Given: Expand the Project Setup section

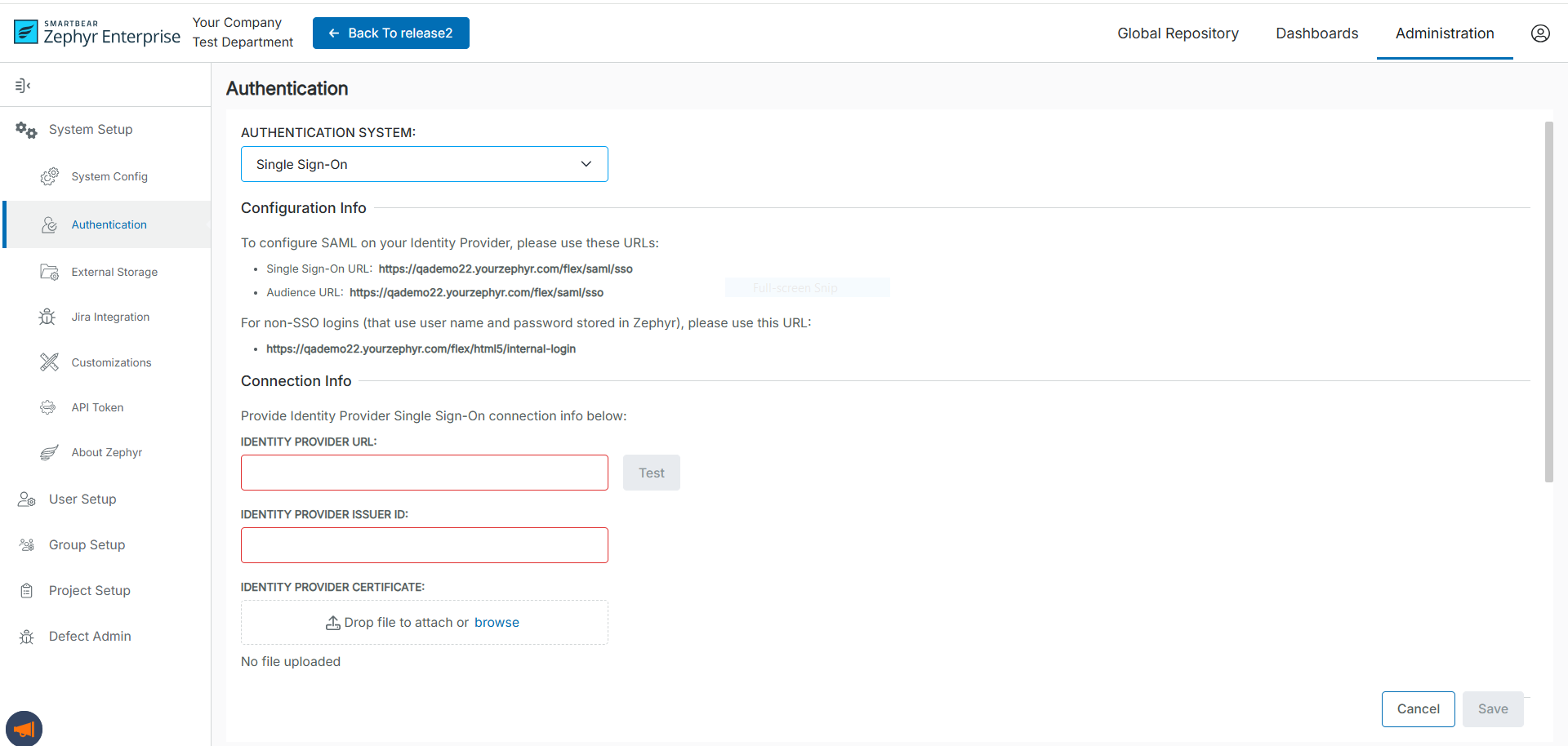Looking at the screenshot, I should click(x=89, y=590).
